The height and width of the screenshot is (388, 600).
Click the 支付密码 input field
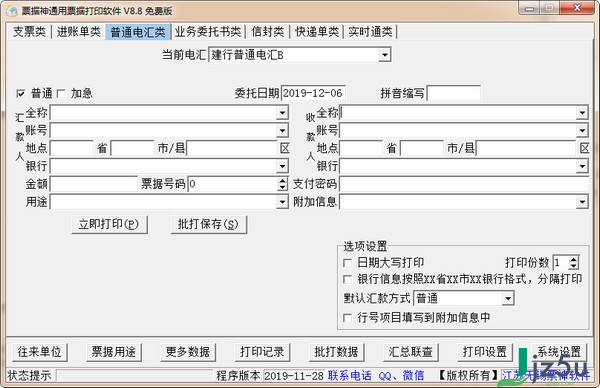464,184
